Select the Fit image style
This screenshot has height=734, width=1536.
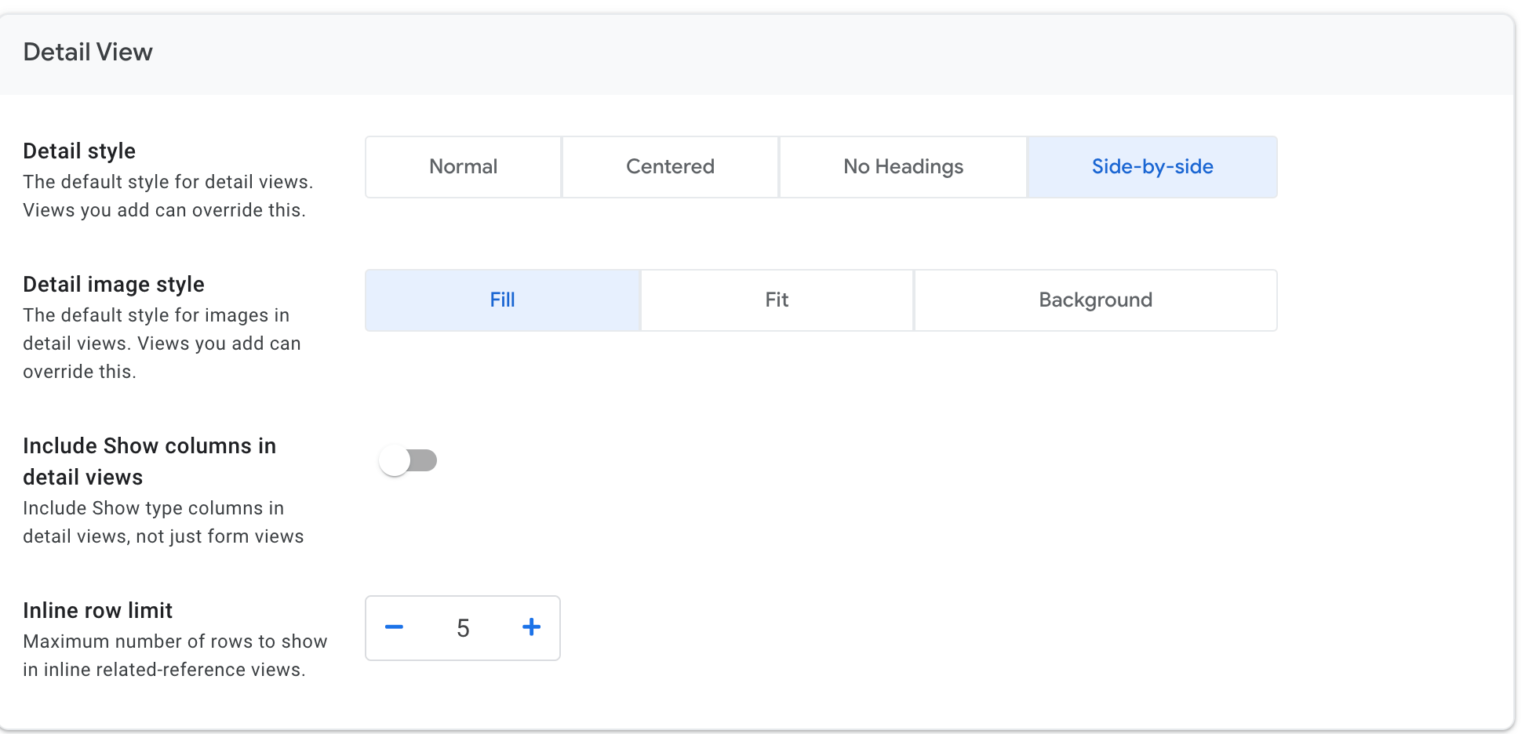777,299
